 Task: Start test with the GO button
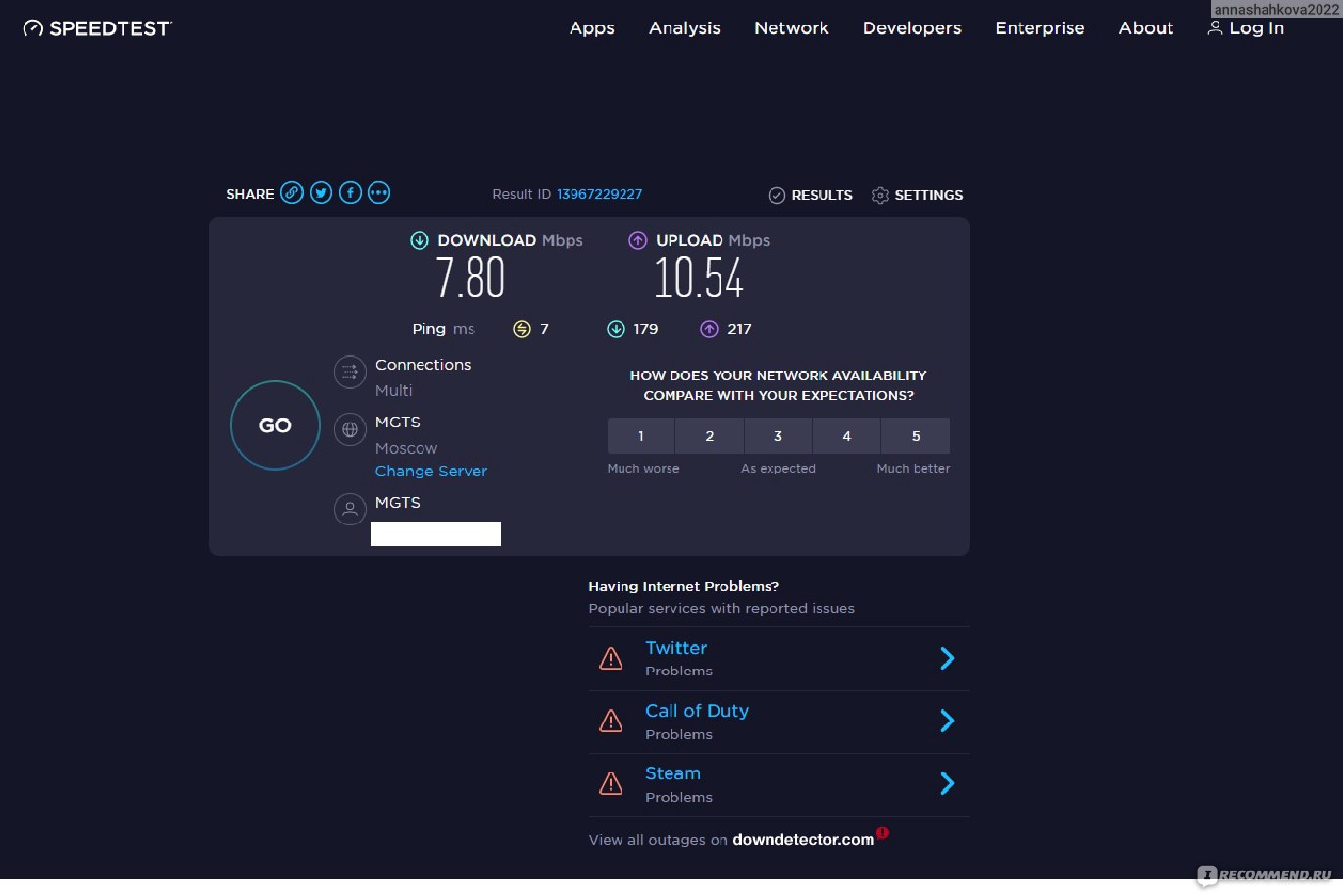(x=275, y=425)
